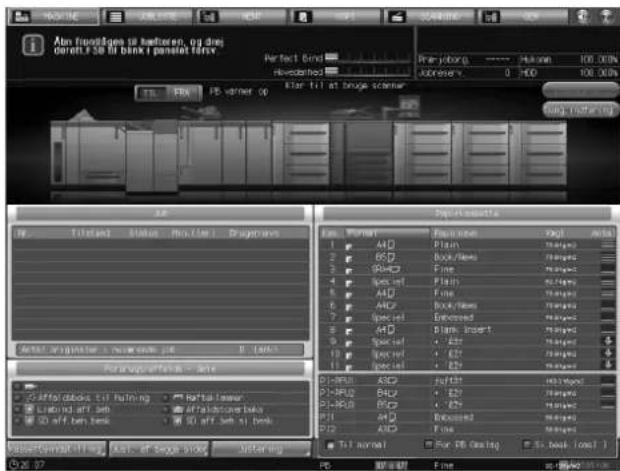The image size is (620, 471).
Task: Click the scanner icon on the fifth top tab
Action: point(396,17)
